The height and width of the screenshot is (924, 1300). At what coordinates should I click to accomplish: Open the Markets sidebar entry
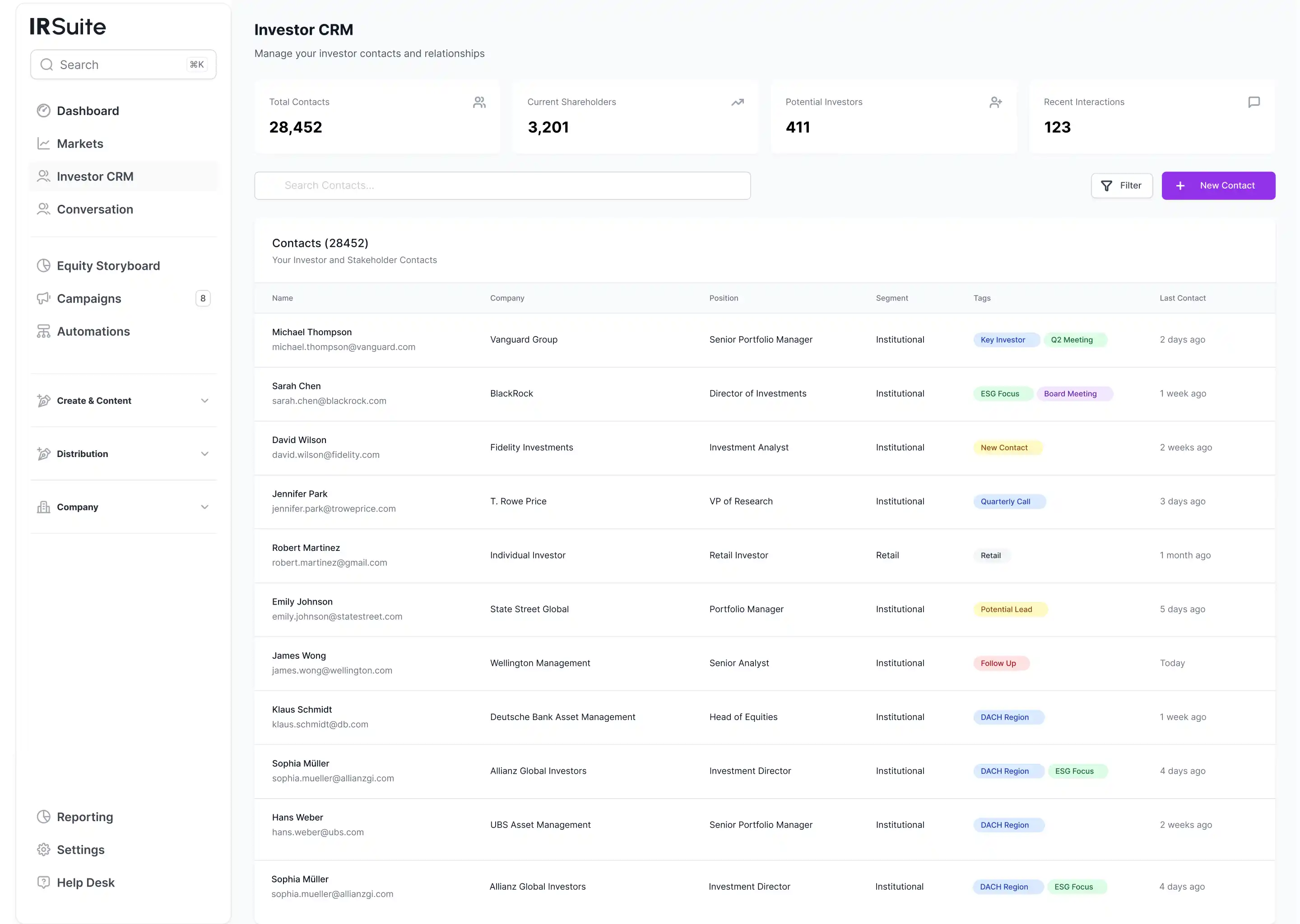(x=79, y=143)
